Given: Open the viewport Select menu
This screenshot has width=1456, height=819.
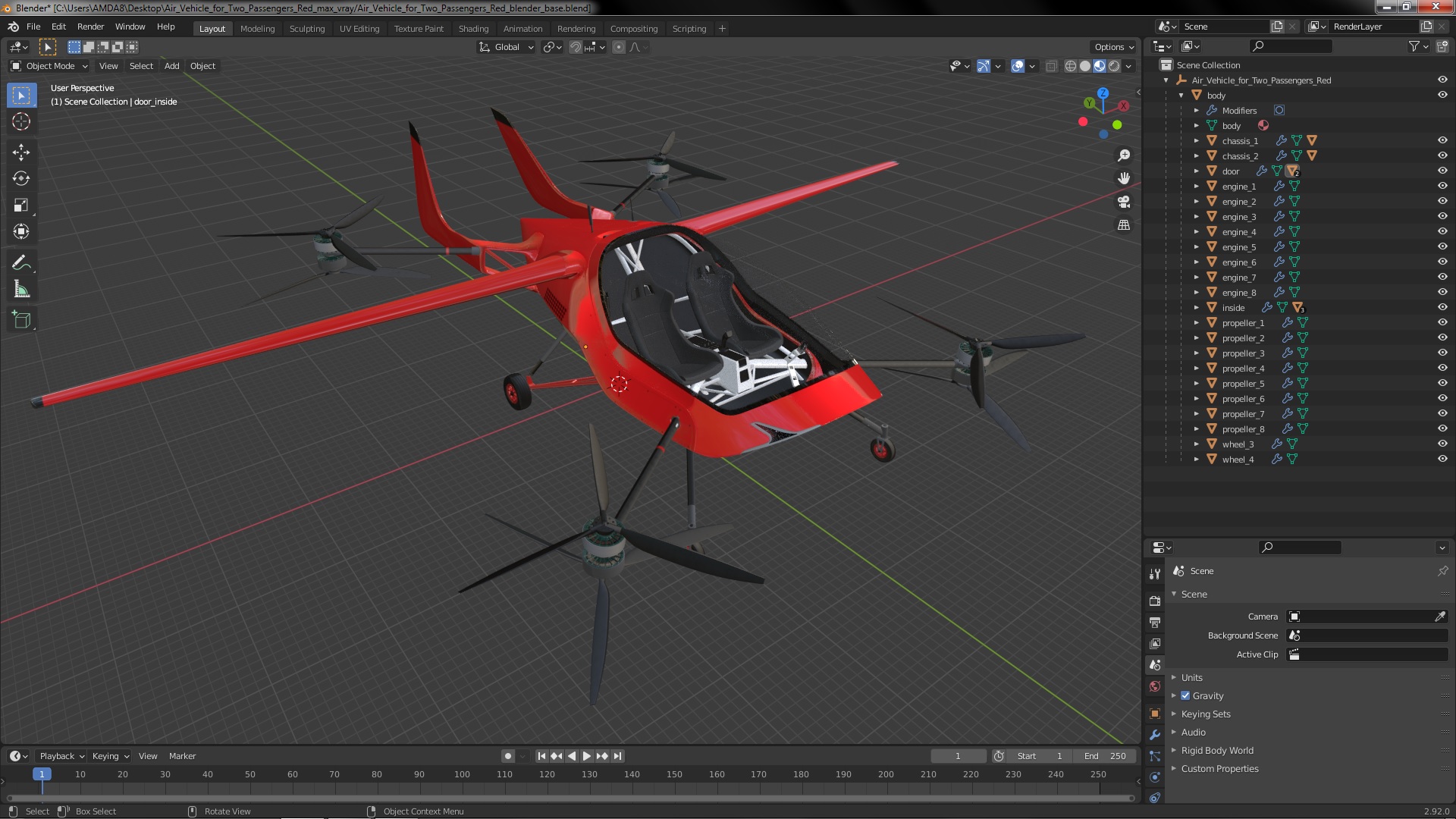Looking at the screenshot, I should tap(141, 66).
